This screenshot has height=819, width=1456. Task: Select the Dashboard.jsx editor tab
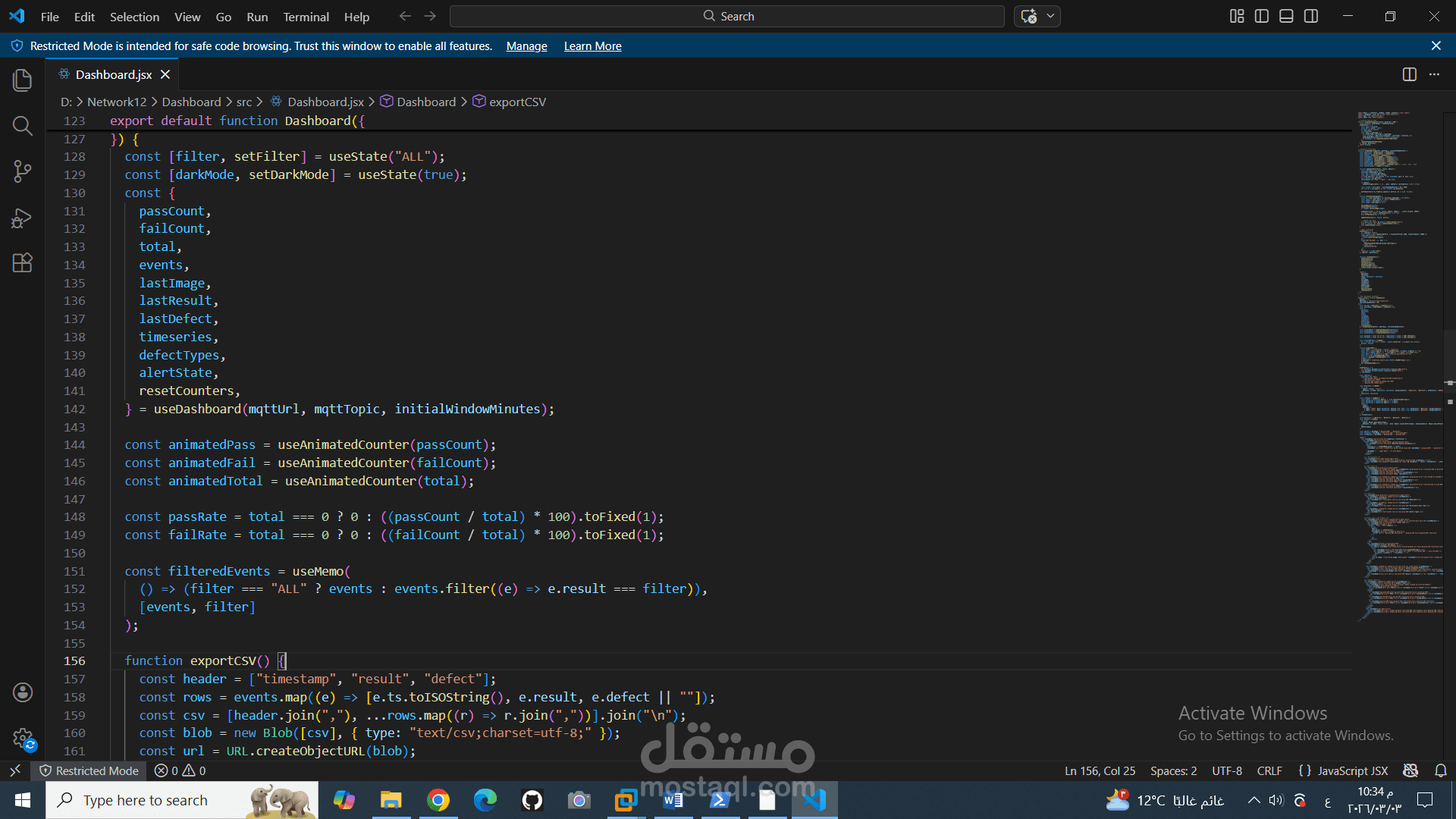pyautogui.click(x=114, y=74)
